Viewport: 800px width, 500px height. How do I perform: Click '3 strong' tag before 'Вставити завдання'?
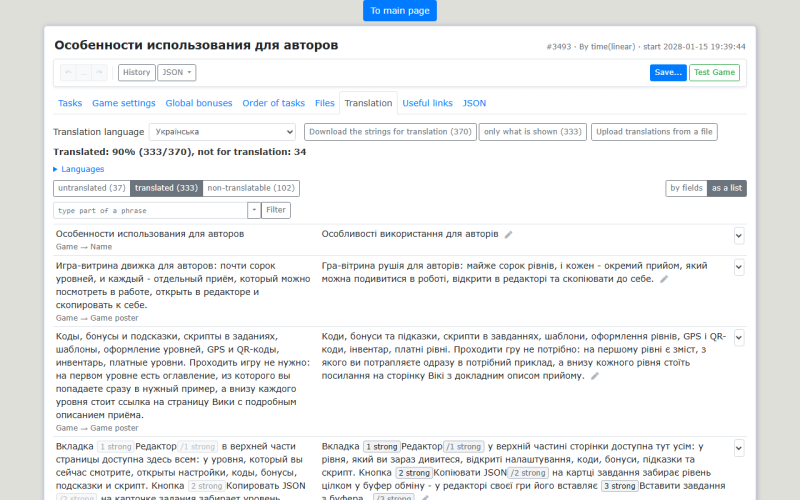[x=620, y=486]
